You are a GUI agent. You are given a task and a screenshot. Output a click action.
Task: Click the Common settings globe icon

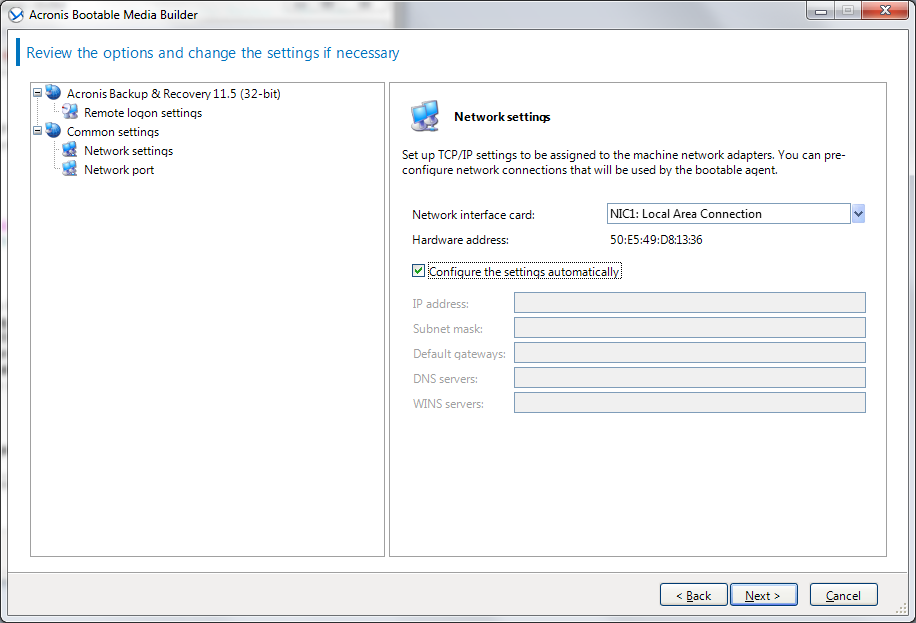pos(53,130)
